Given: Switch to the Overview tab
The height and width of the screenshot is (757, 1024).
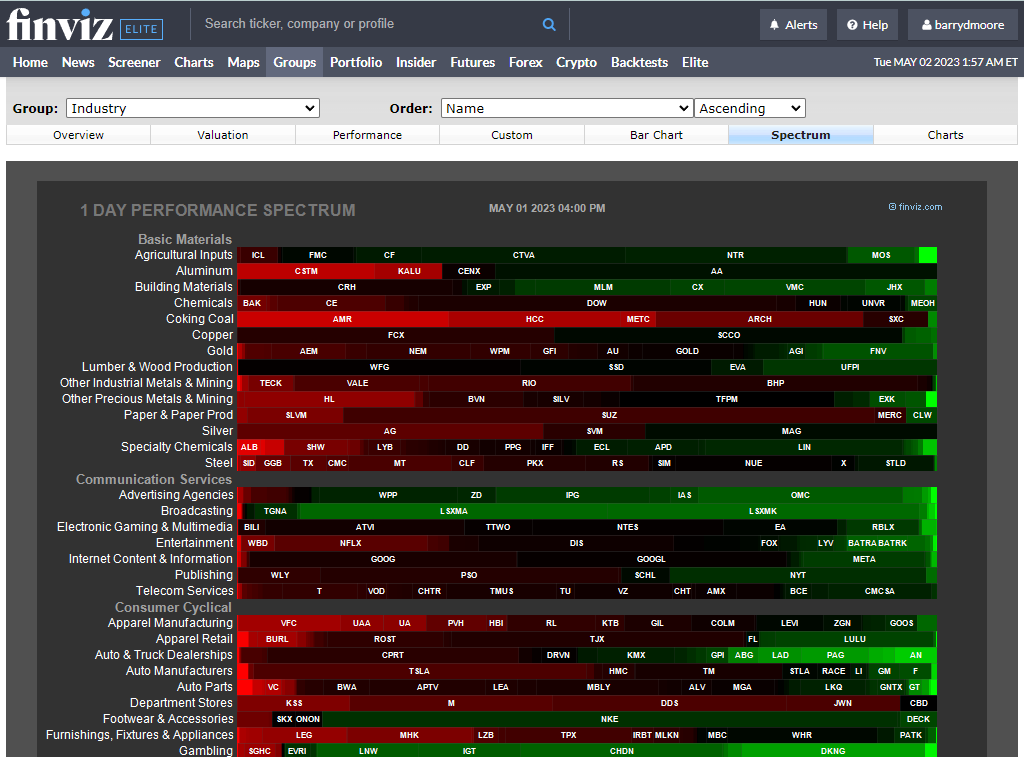Looking at the screenshot, I should point(77,134).
